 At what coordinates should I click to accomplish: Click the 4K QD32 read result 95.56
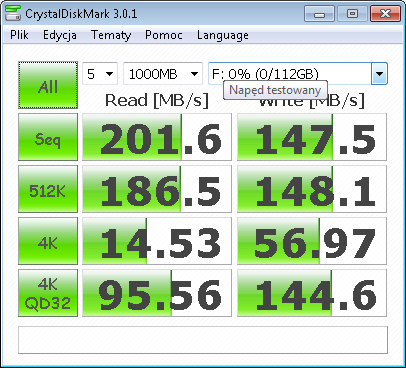157,293
